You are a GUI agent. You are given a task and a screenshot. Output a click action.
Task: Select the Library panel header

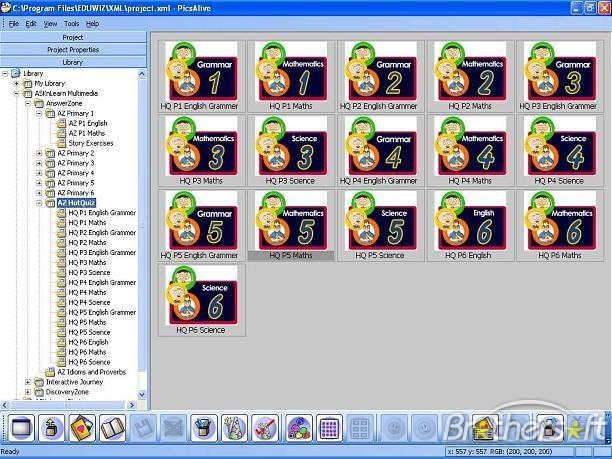73,62
